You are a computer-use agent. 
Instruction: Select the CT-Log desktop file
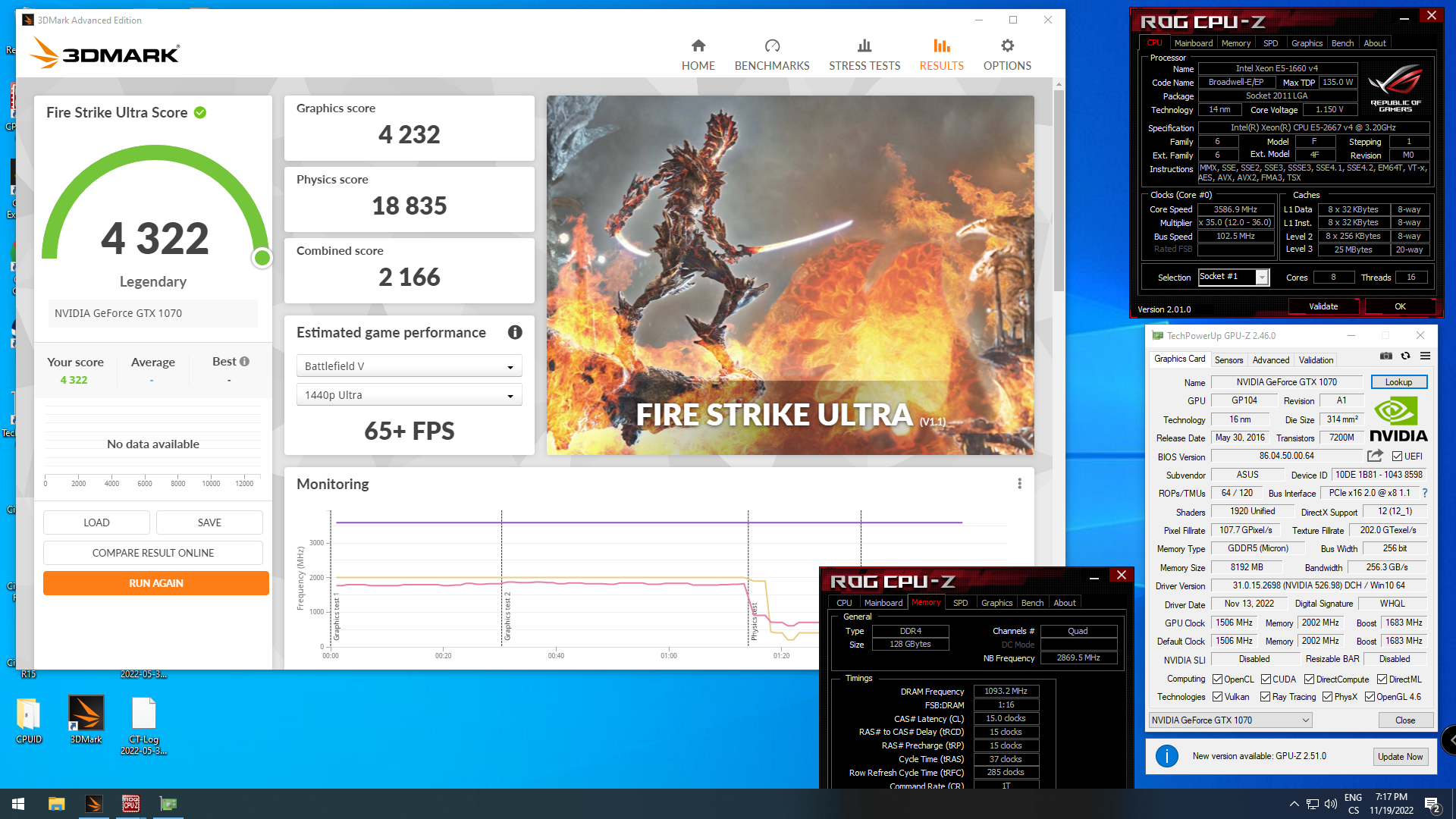(143, 726)
